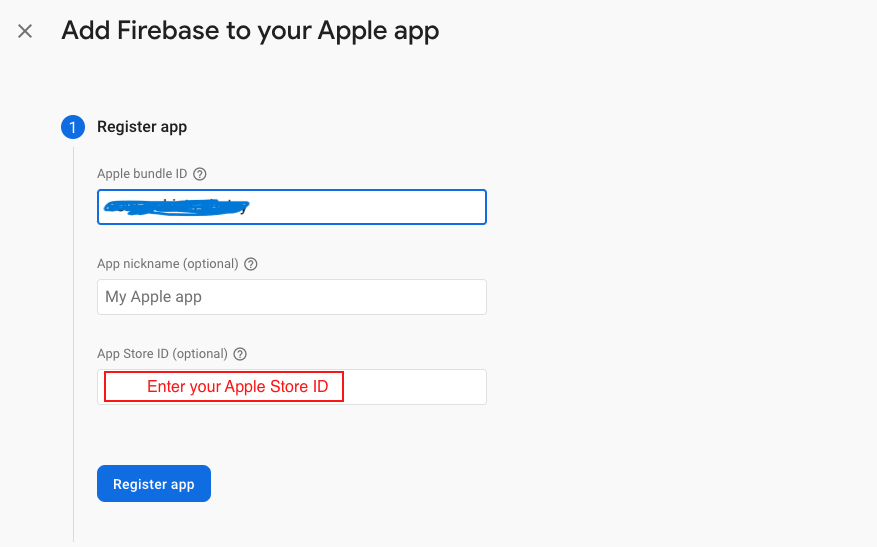Select the App Store ID text box
Image resolution: width=877 pixels, height=547 pixels.
coord(414,387)
